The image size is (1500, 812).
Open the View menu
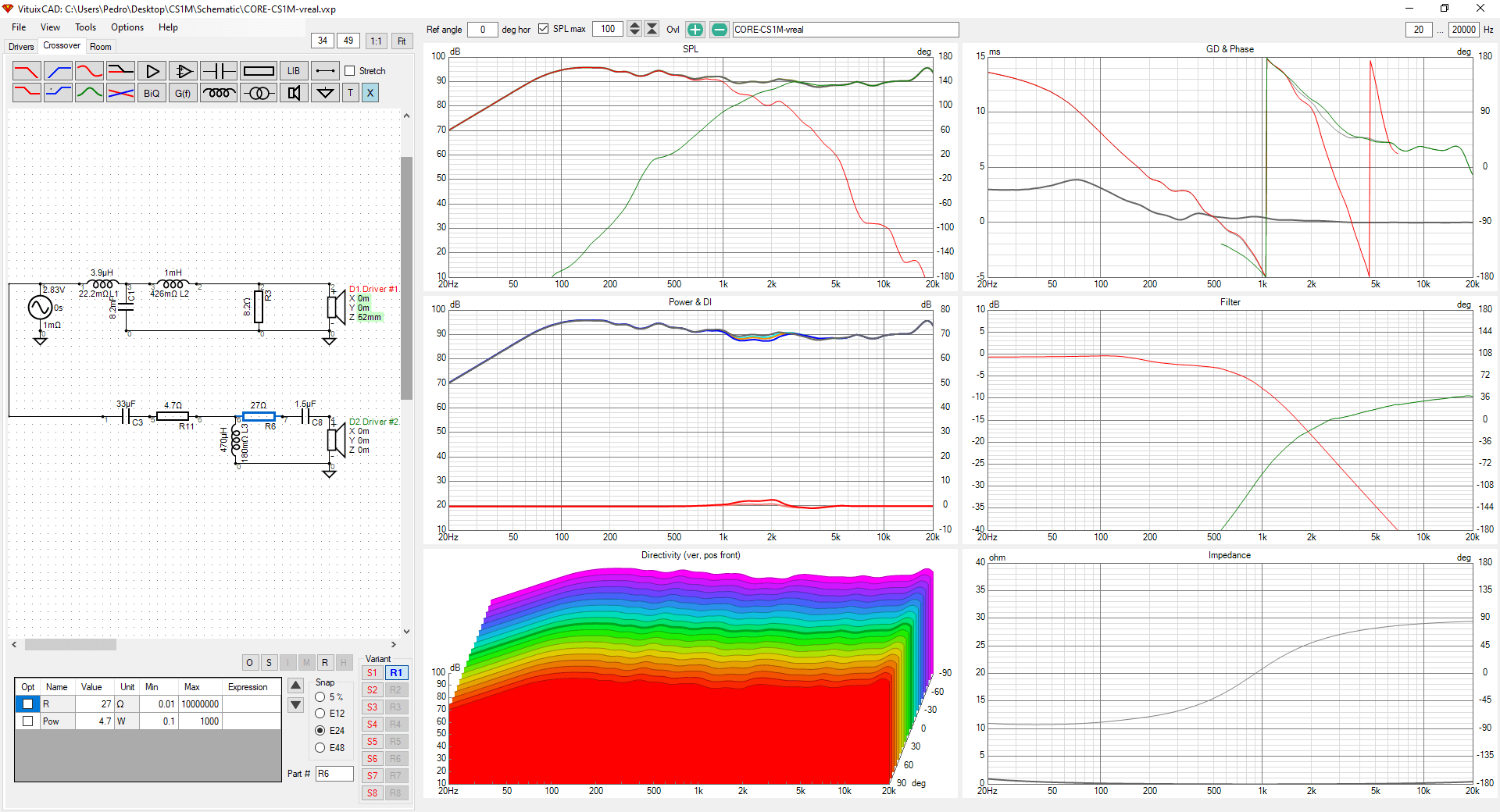click(x=50, y=27)
